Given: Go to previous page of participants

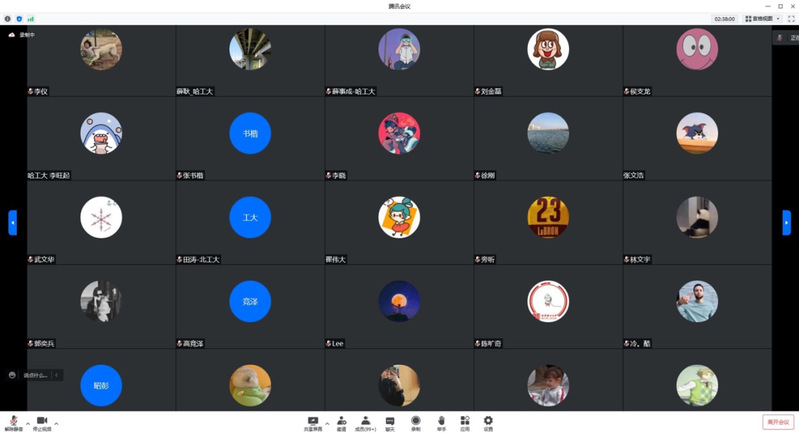Looking at the screenshot, I should [x=12, y=222].
